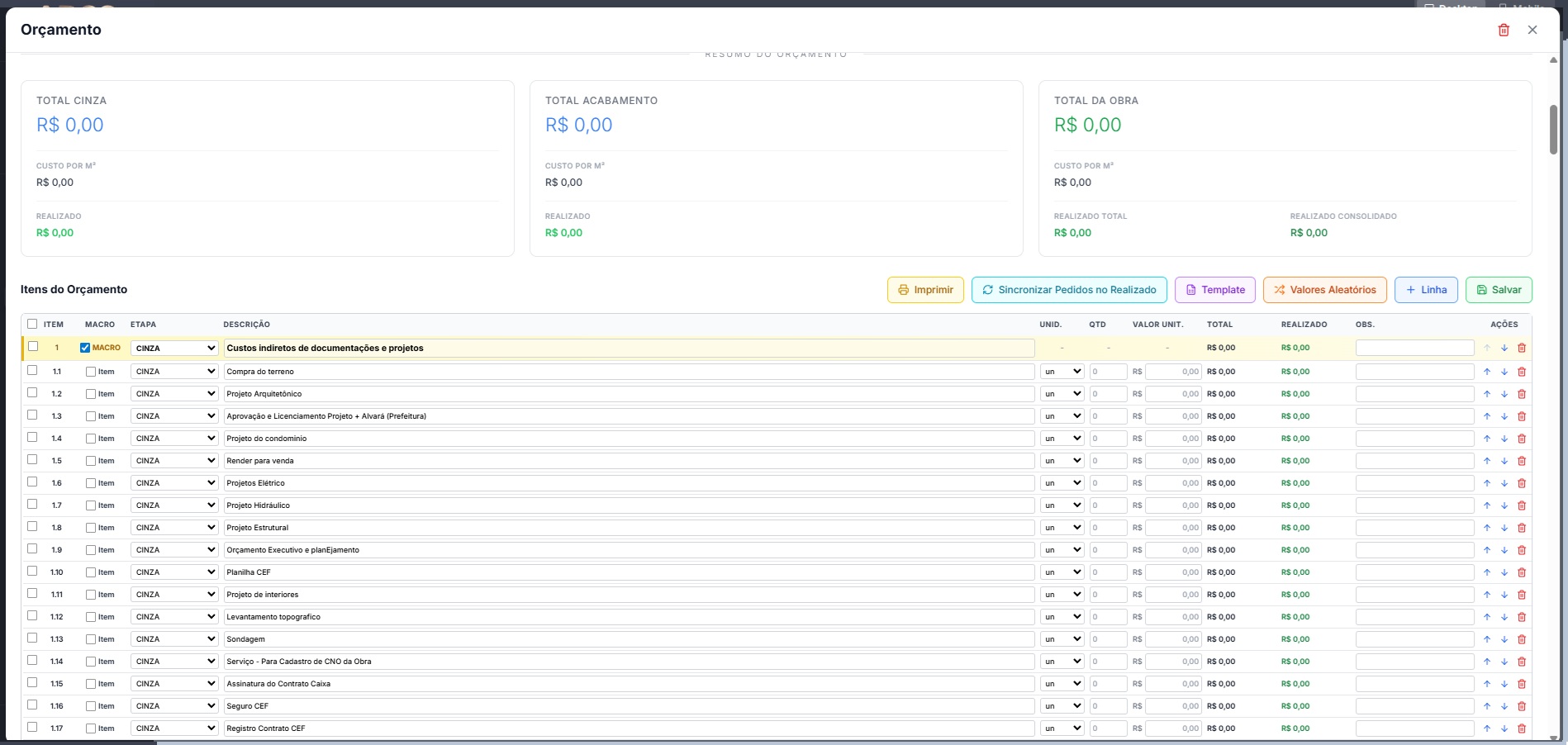
Task: Select row 1.3 with its left checkbox
Action: point(32,415)
